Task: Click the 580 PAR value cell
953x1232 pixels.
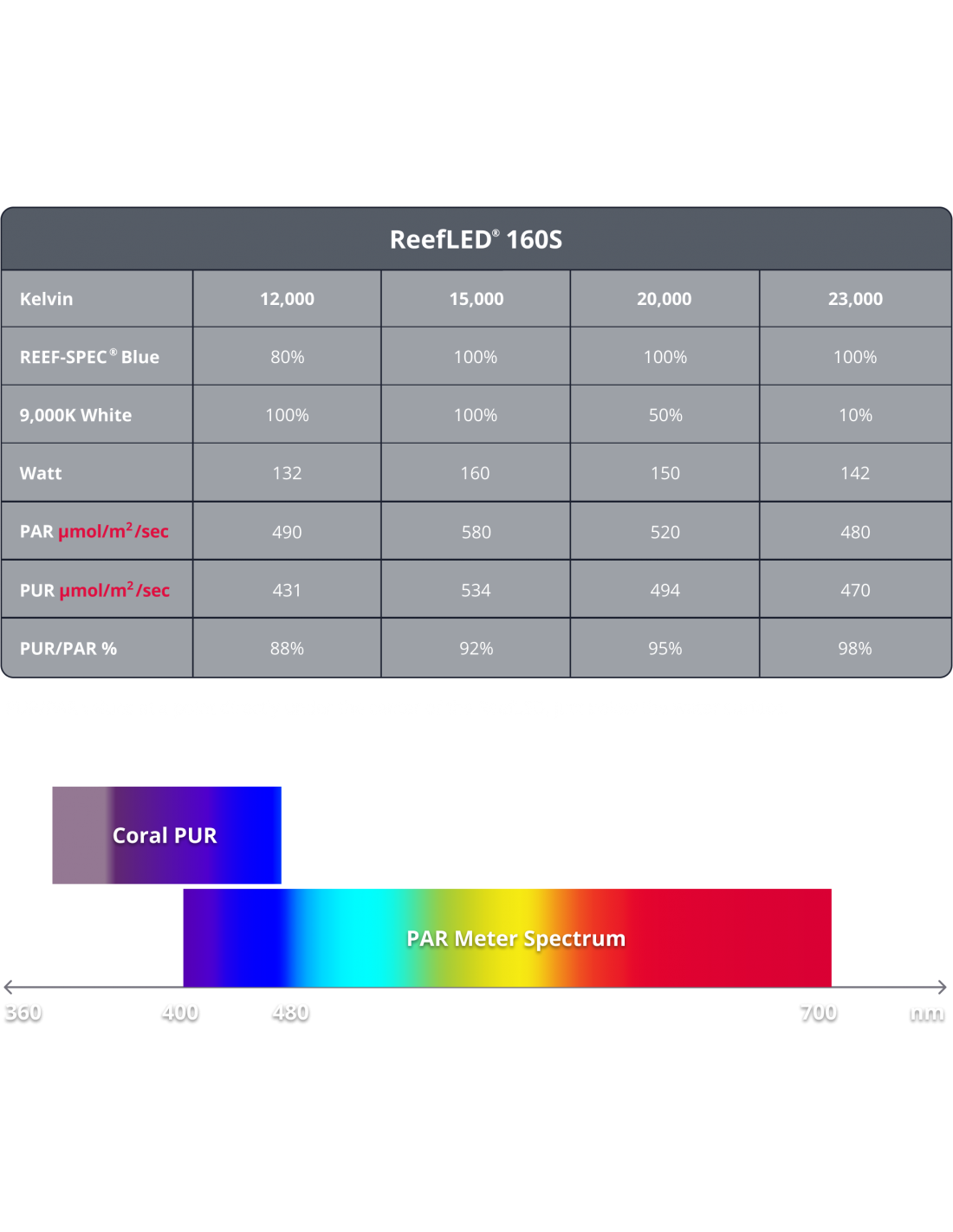Action: pyautogui.click(x=476, y=532)
